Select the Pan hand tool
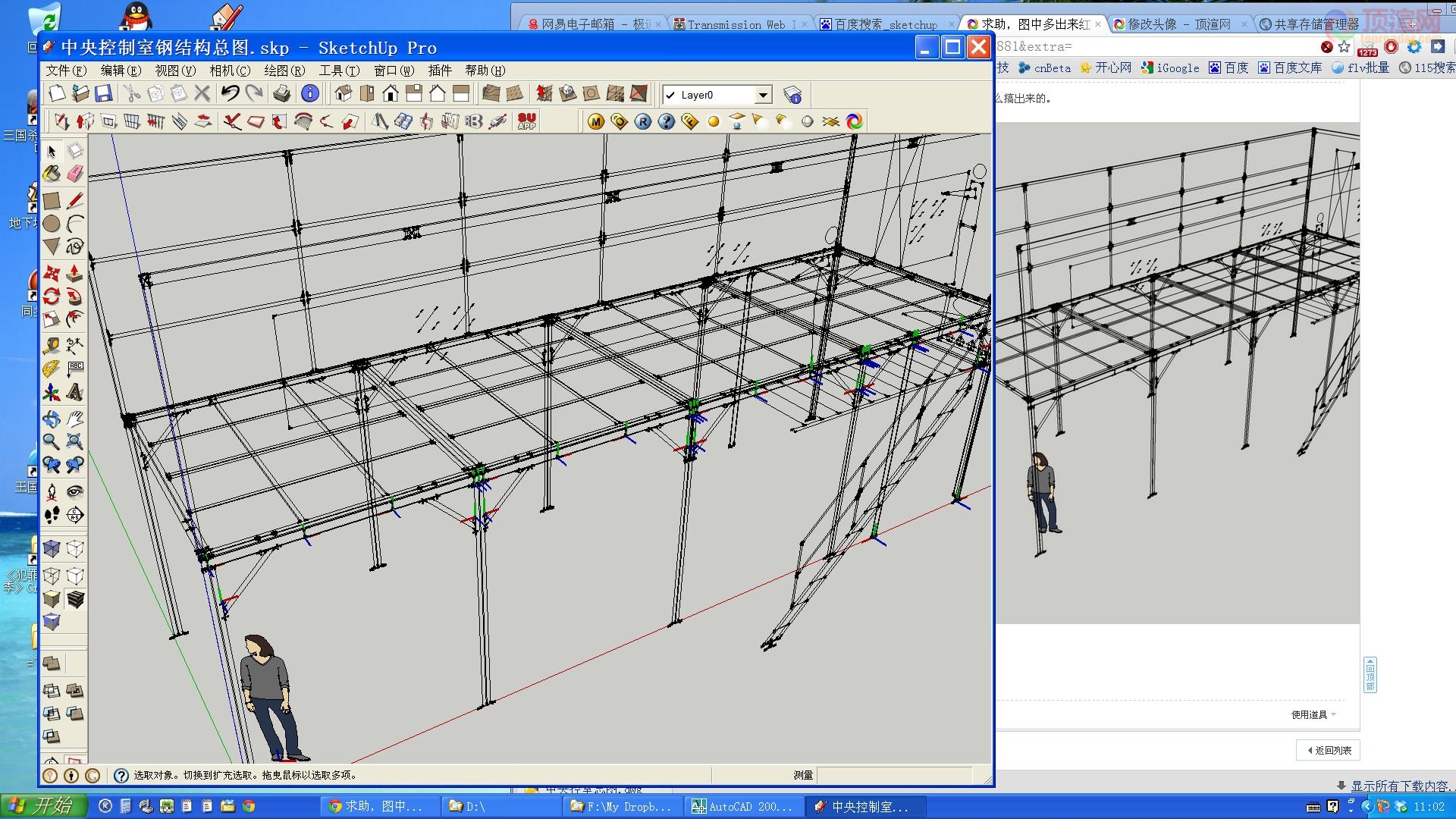Image resolution: width=1456 pixels, height=819 pixels. point(74,419)
